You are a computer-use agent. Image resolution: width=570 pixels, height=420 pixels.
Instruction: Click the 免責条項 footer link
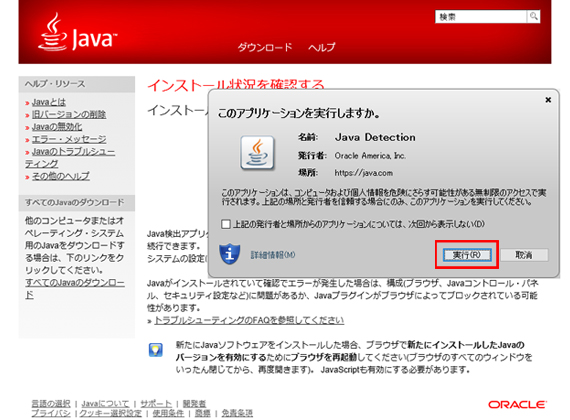click(x=237, y=413)
